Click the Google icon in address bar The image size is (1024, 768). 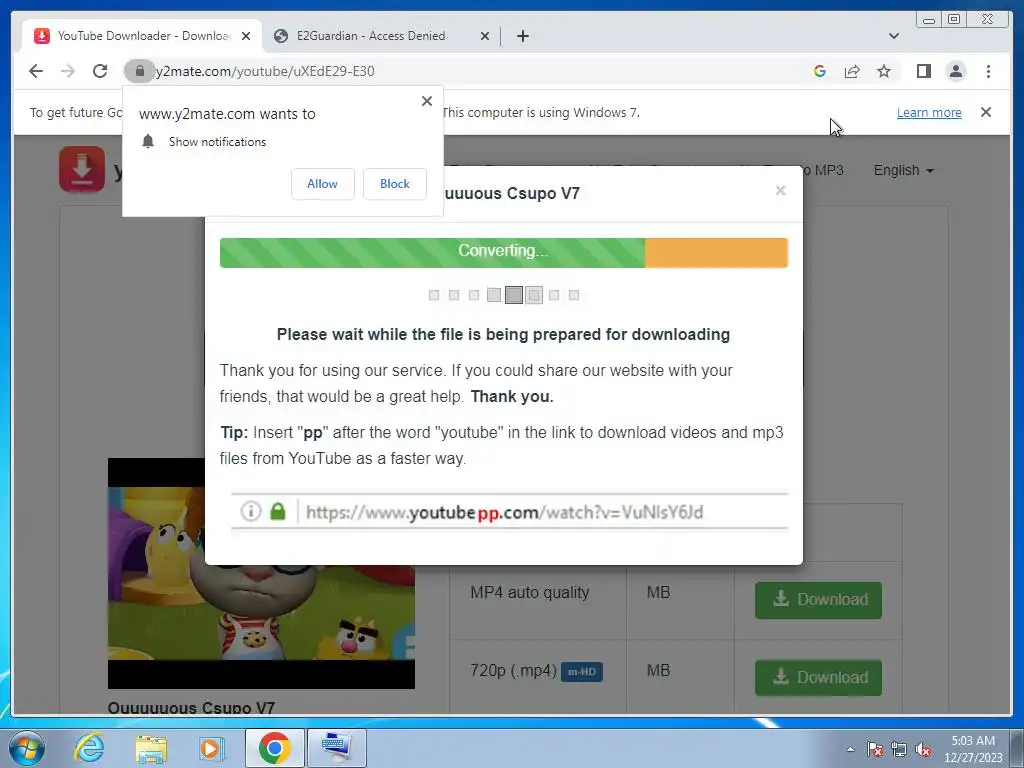[820, 71]
